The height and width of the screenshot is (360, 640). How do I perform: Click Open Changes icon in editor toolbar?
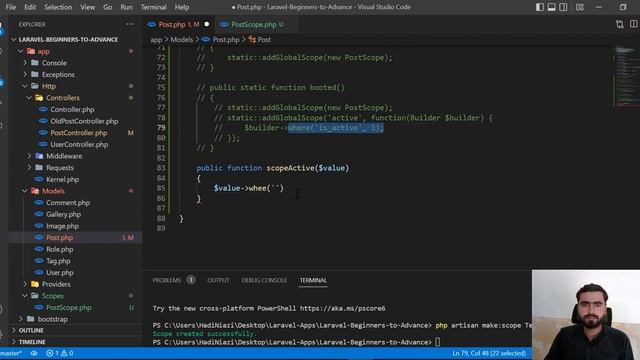click(x=620, y=24)
